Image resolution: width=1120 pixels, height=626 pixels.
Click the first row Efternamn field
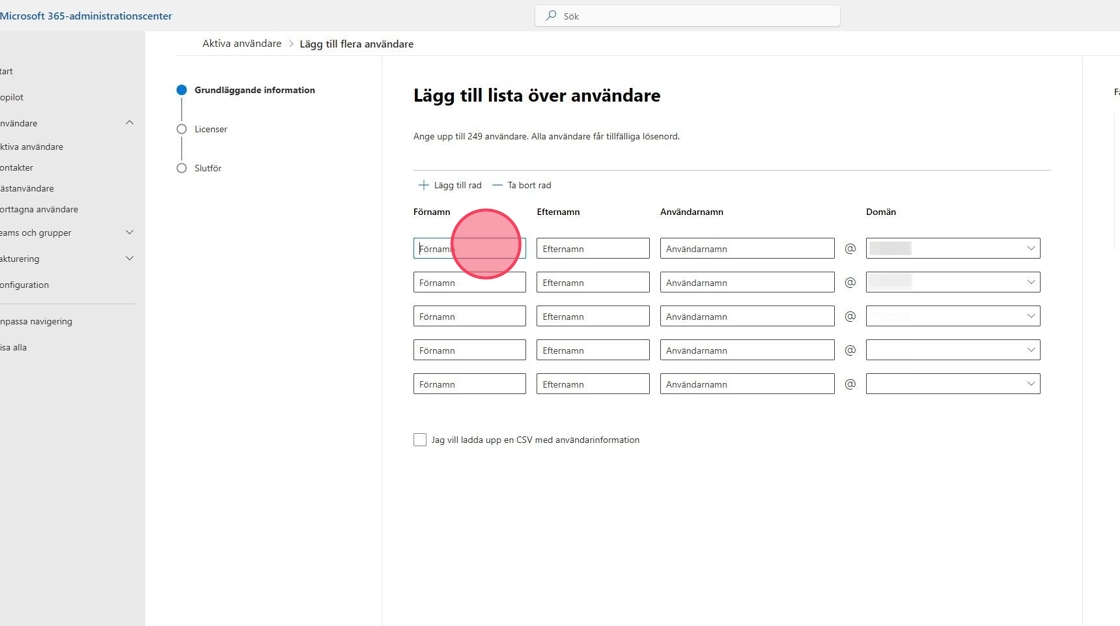pyautogui.click(x=592, y=248)
